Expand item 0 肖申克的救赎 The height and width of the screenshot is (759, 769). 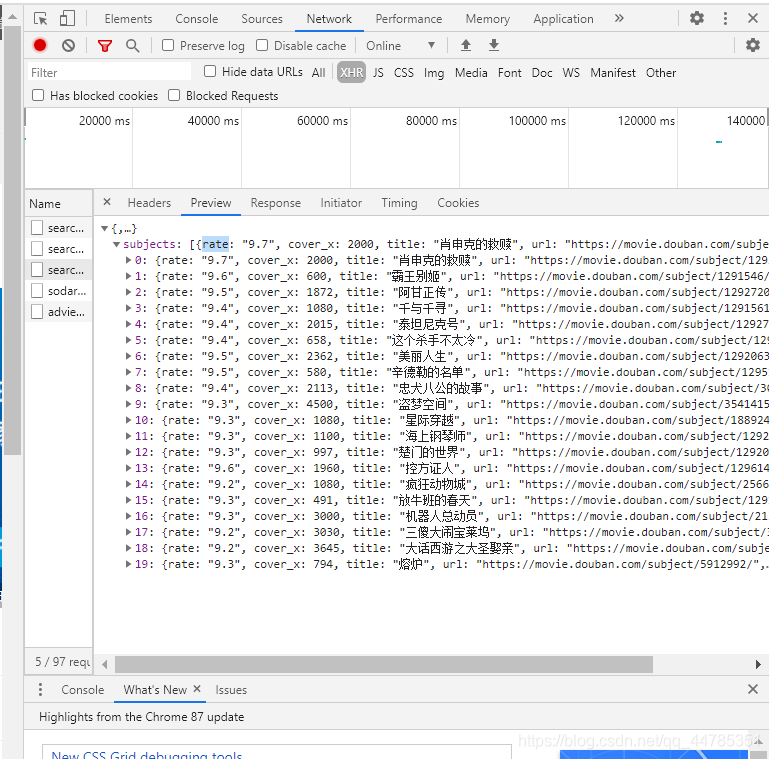pyautogui.click(x=128, y=260)
